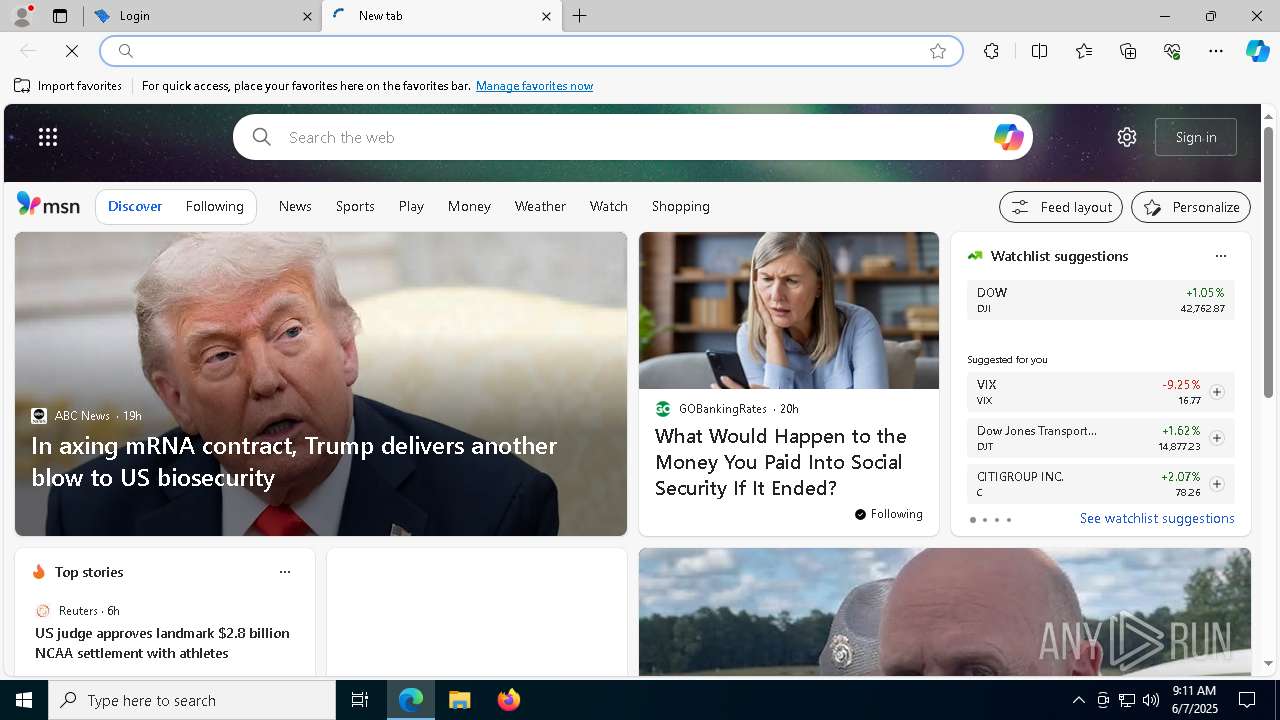Show hidden tray icons
The width and height of the screenshot is (1280, 720).
(1078, 700)
